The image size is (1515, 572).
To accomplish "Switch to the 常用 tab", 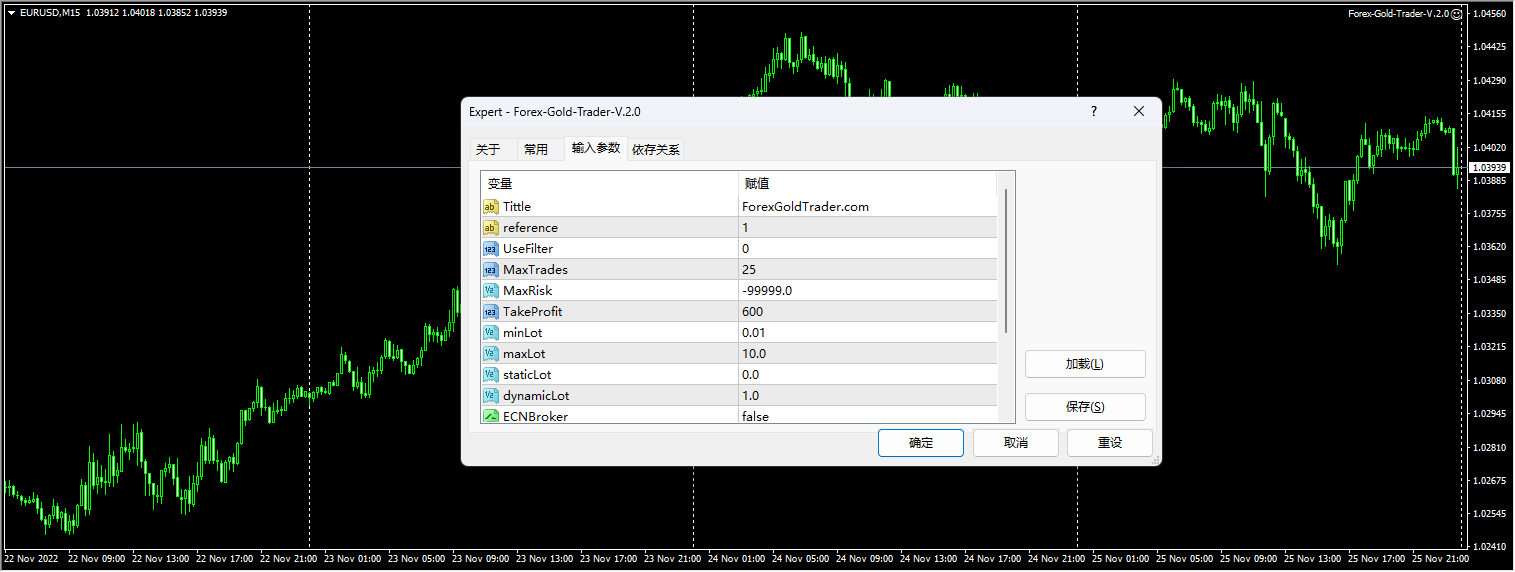I will (536, 150).
